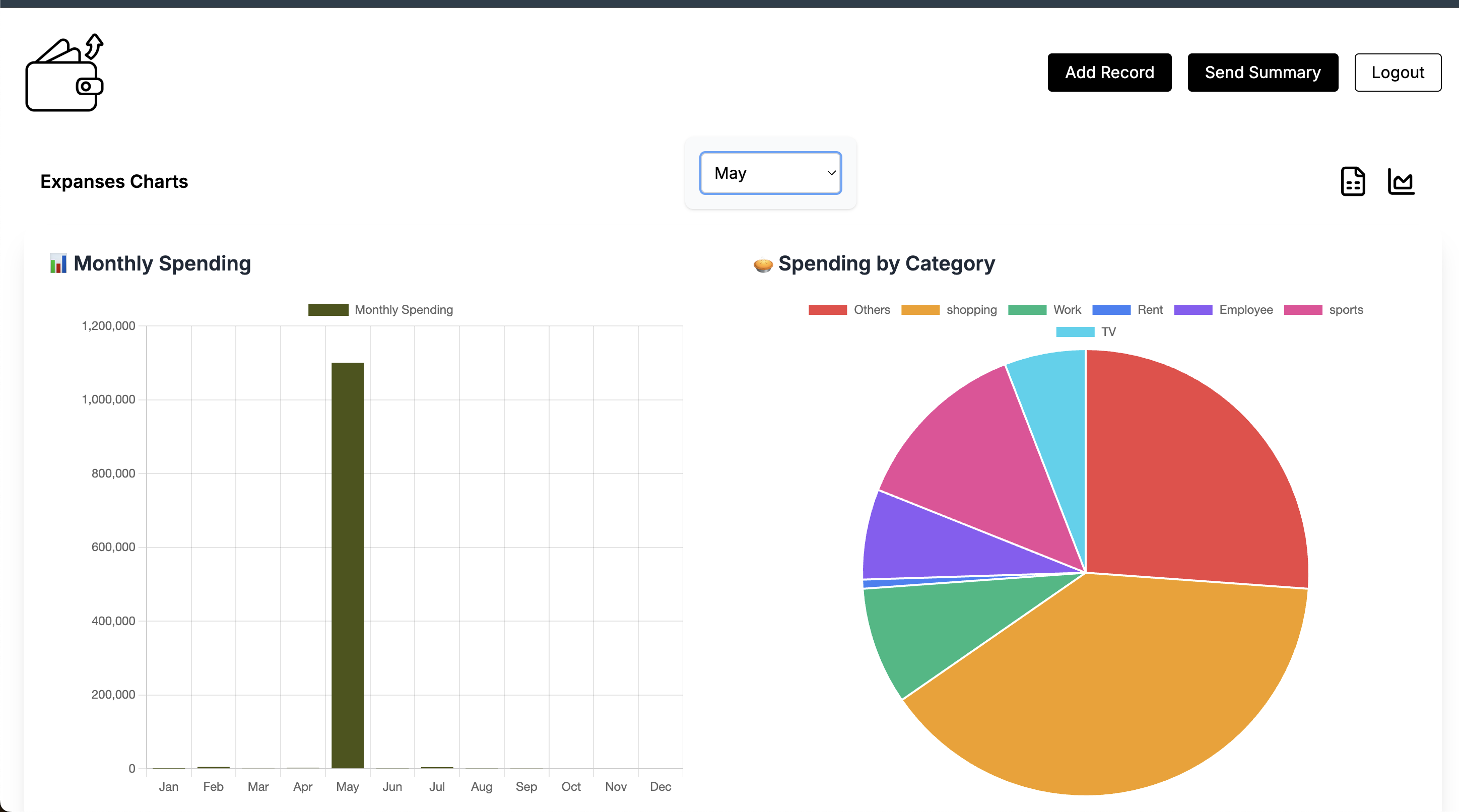
Task: Toggle the Employee legend swatch
Action: point(1223,310)
